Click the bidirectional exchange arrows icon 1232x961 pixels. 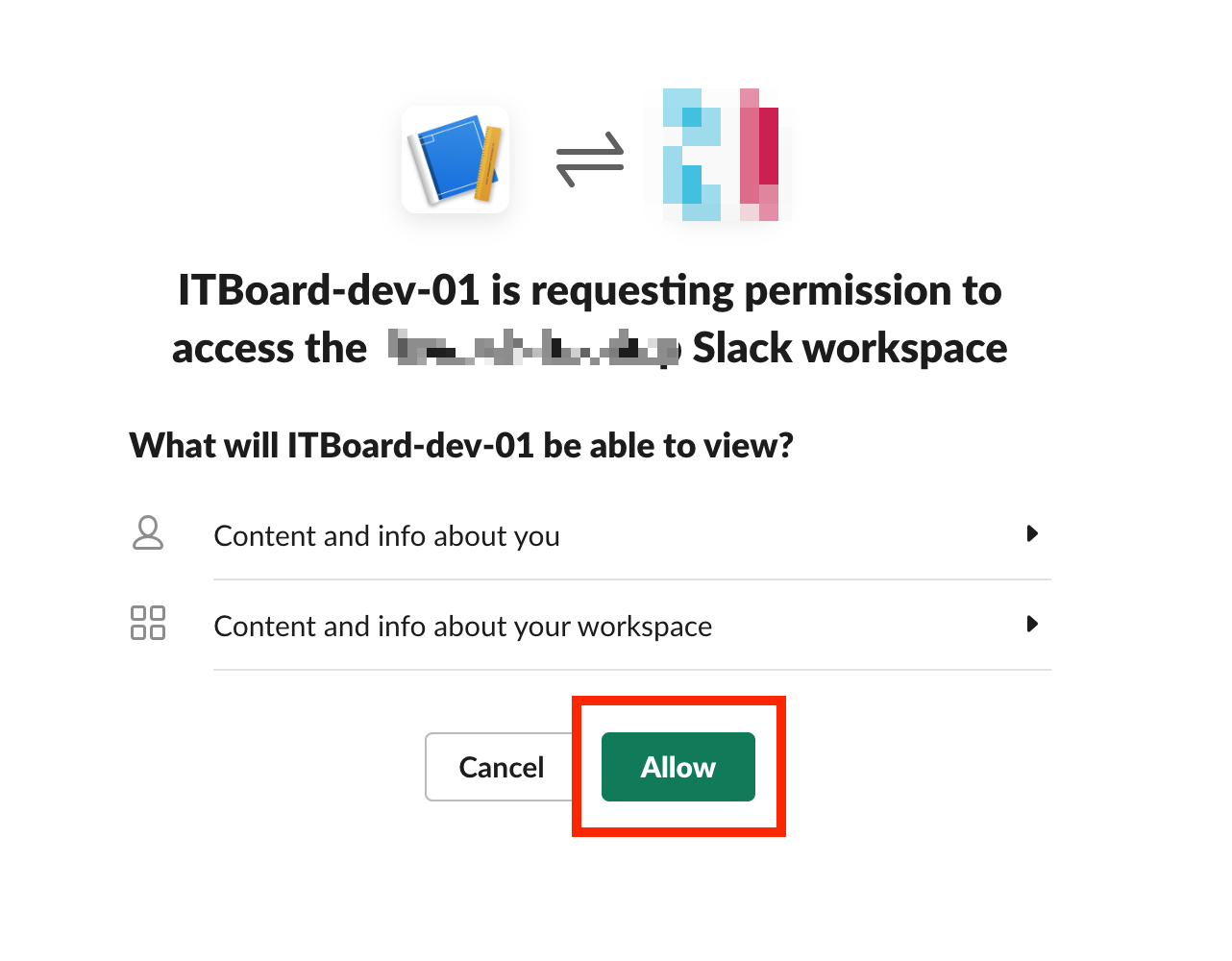click(x=590, y=160)
